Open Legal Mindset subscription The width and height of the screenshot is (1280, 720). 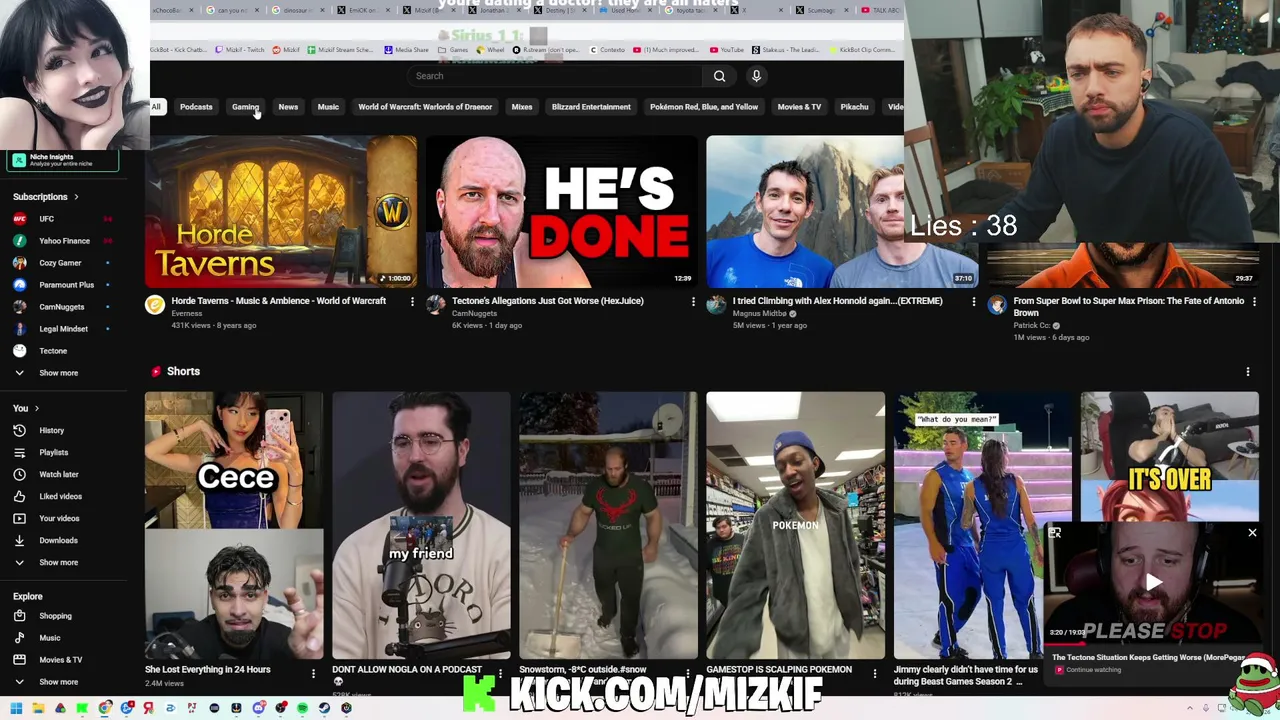coord(63,329)
